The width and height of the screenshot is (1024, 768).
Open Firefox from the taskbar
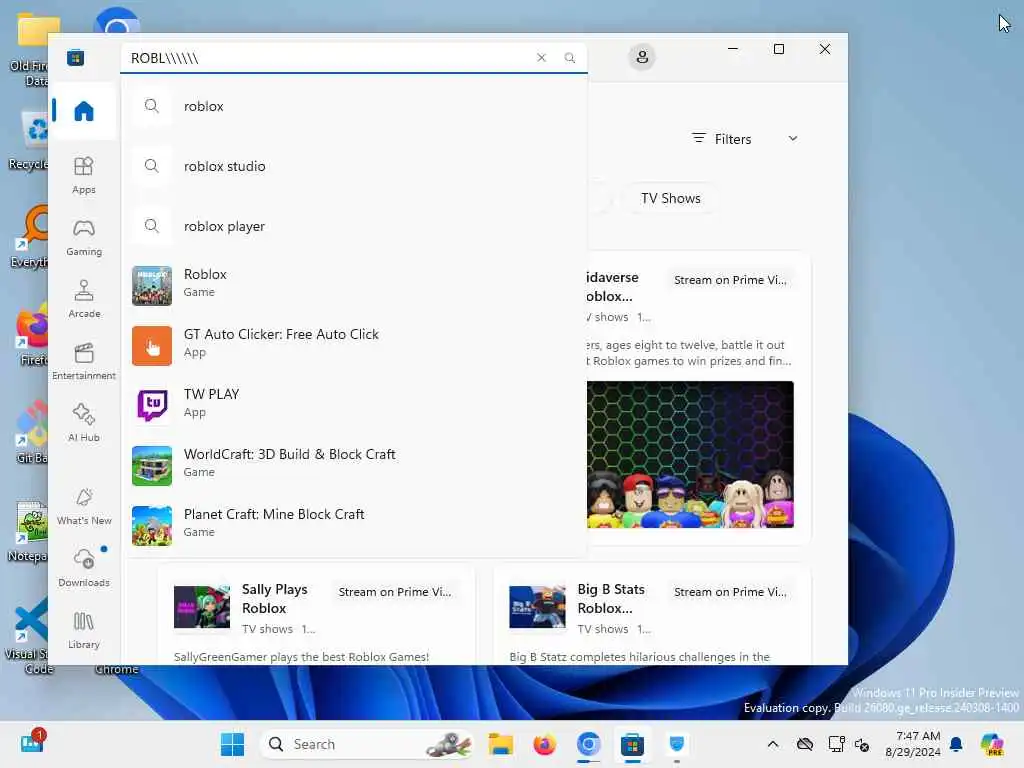544,744
